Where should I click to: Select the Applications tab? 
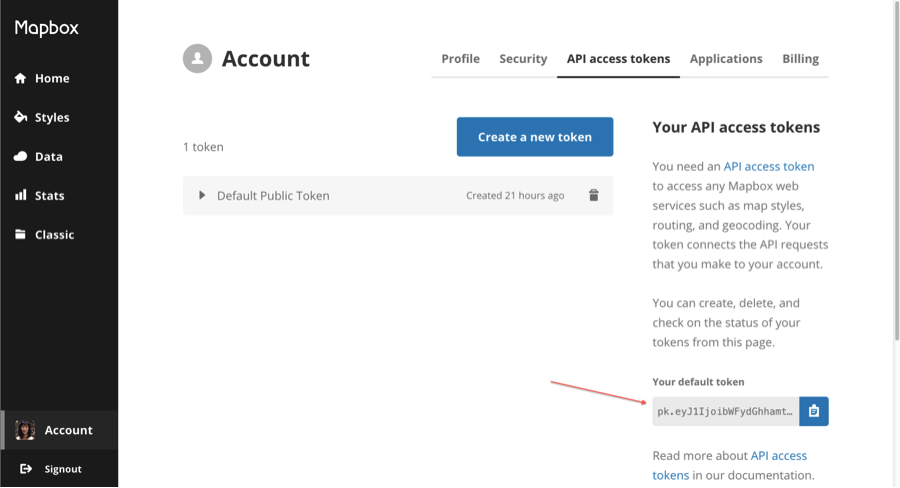726,59
